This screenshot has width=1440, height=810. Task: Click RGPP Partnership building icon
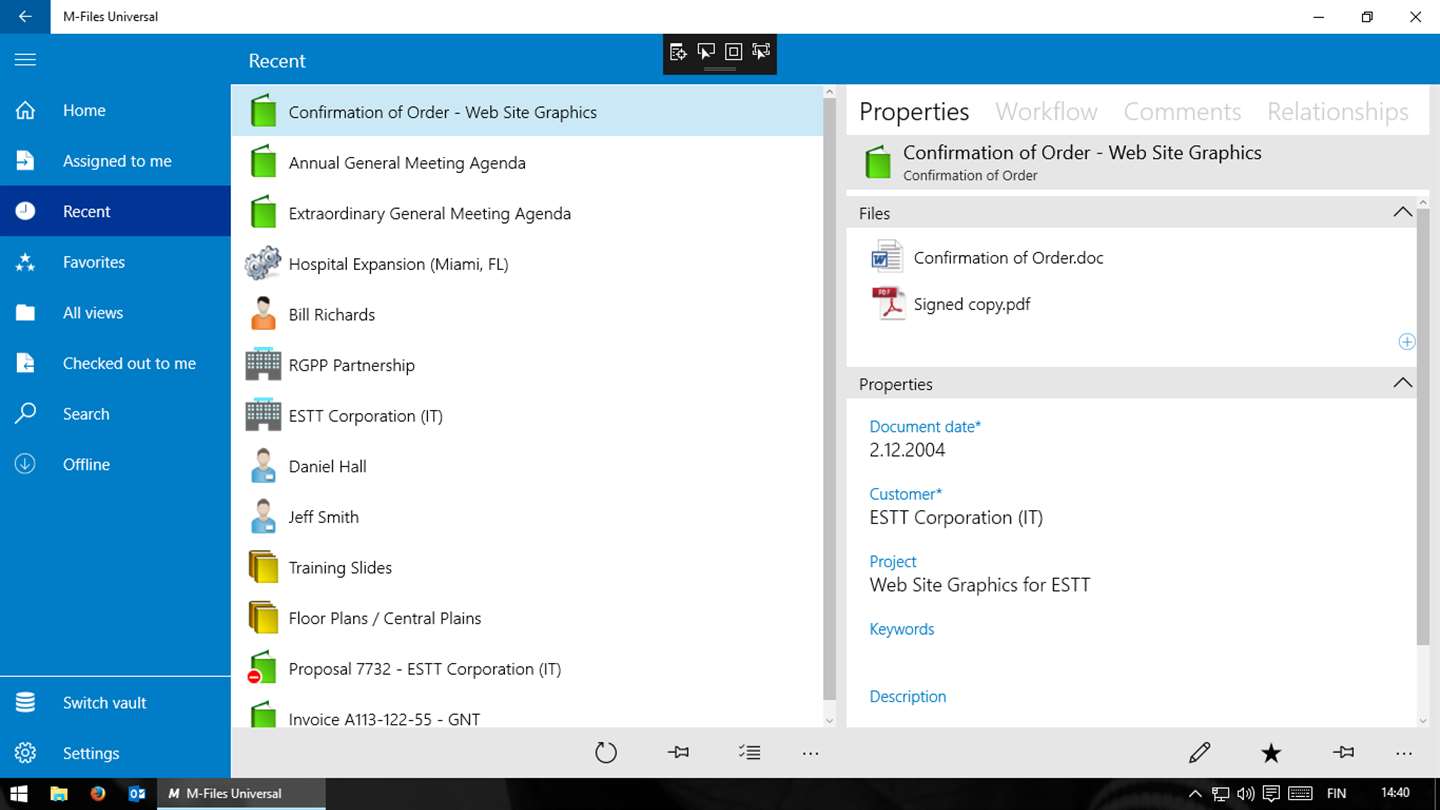tap(263, 364)
